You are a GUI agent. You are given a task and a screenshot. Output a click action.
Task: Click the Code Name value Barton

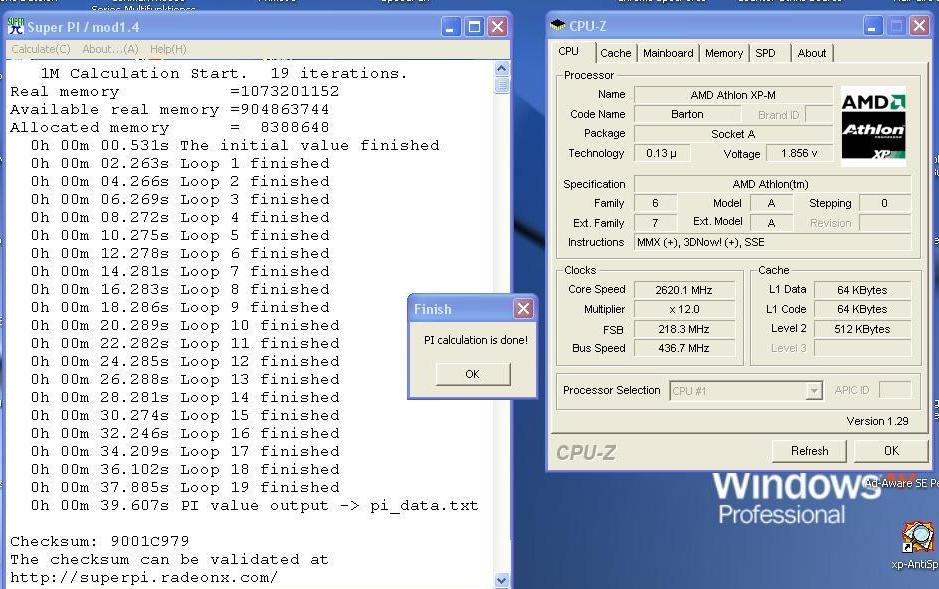coord(687,114)
